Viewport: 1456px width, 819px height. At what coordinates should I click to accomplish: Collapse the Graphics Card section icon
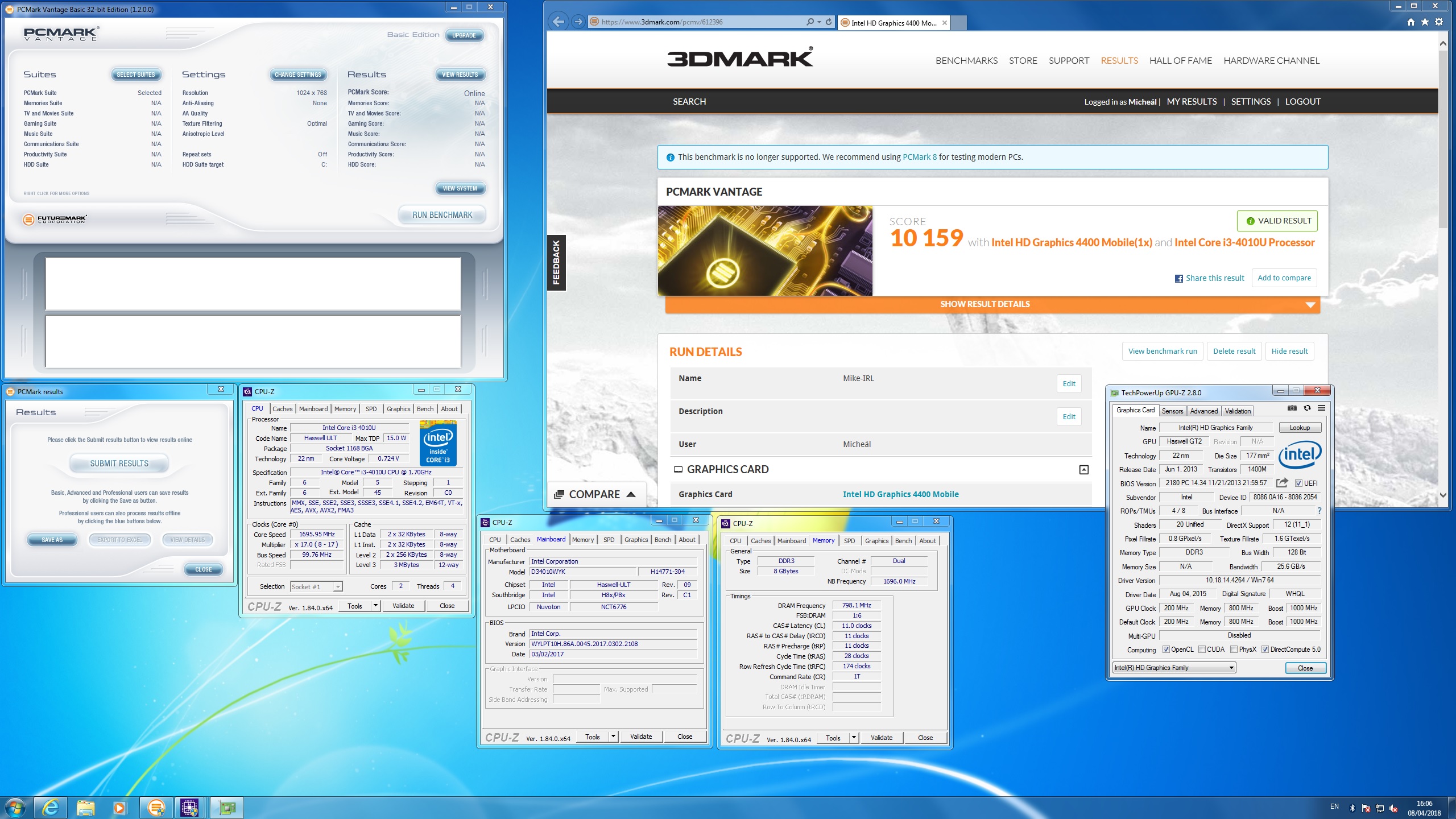[x=1084, y=469]
